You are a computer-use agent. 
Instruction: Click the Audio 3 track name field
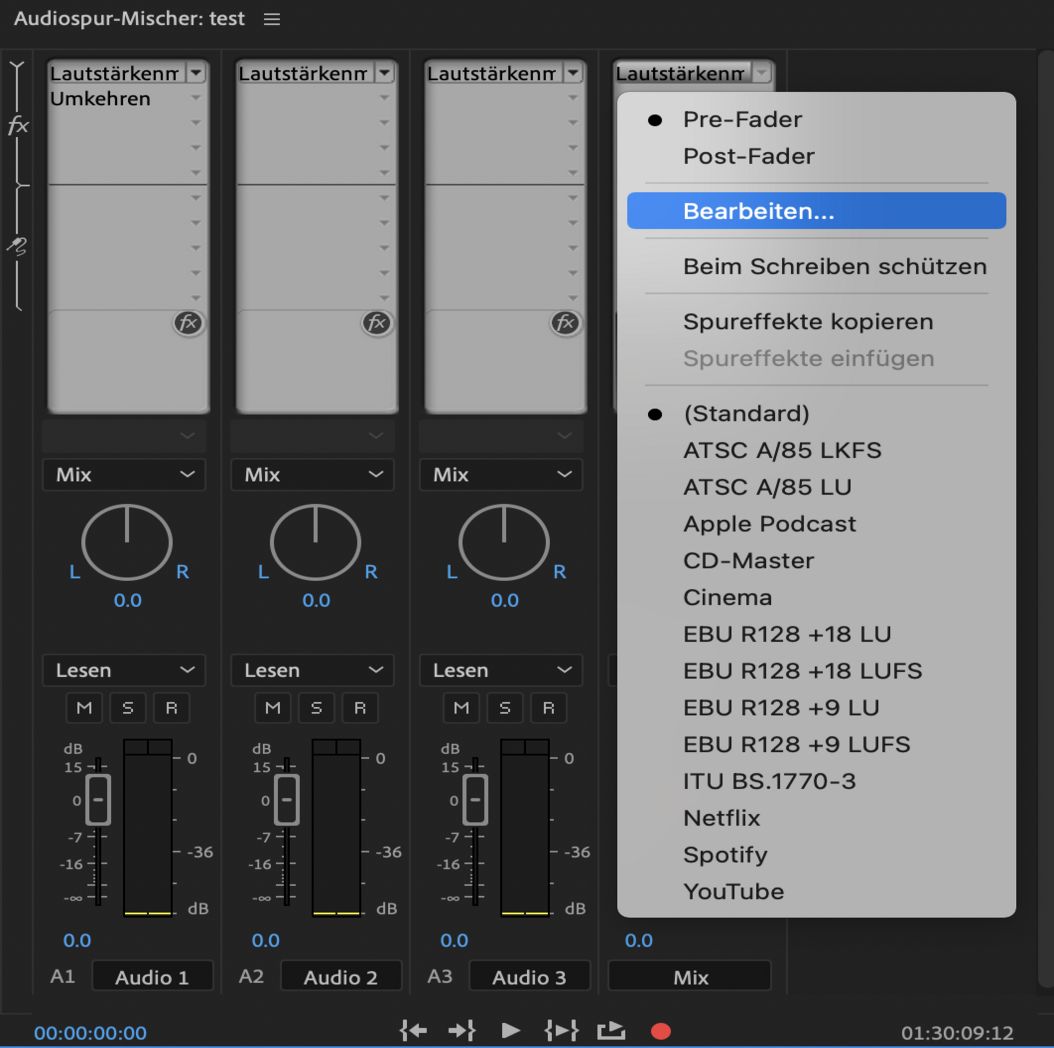click(529, 977)
